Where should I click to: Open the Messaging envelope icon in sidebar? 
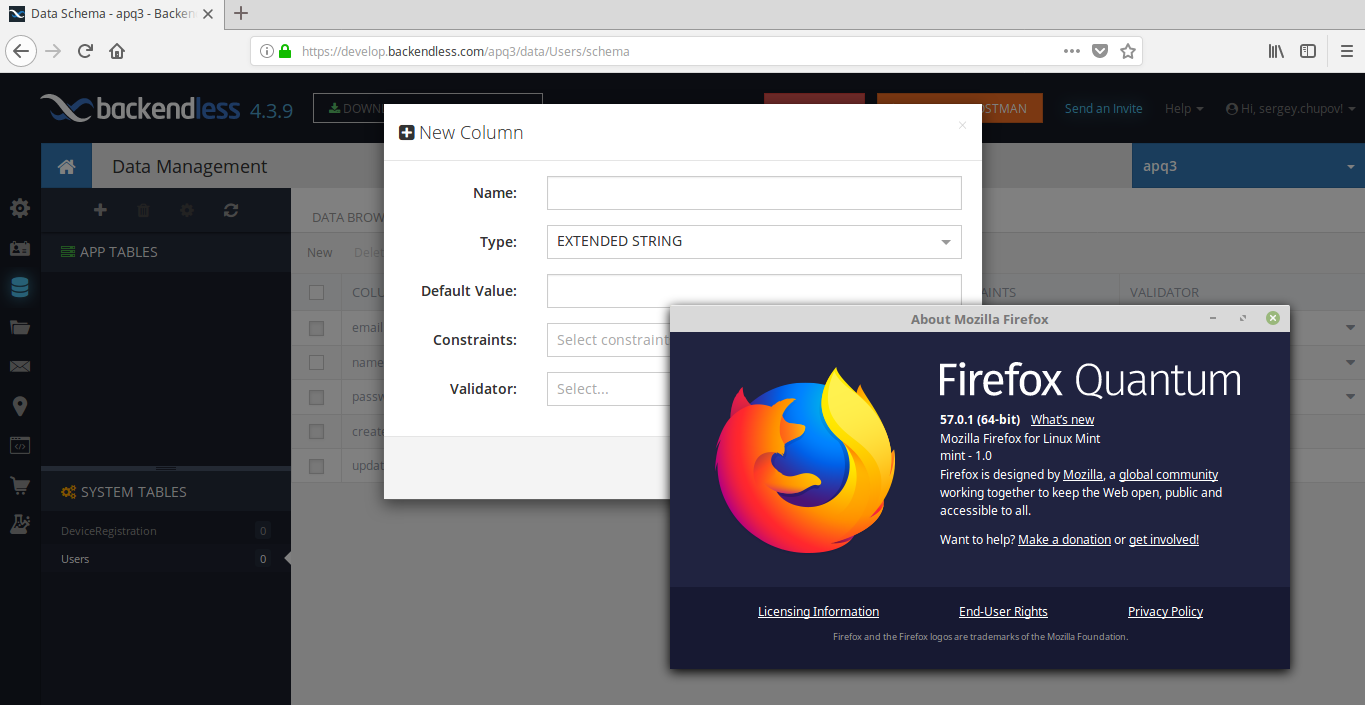pyautogui.click(x=20, y=367)
